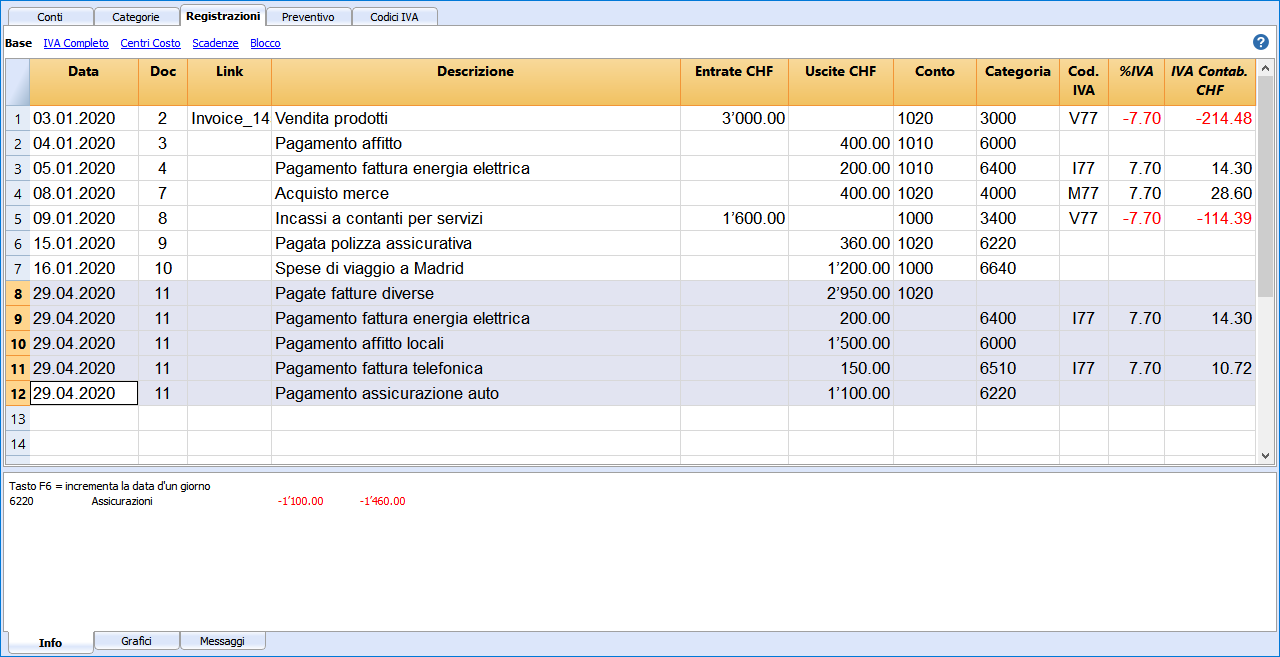
Task: Select the 'Acquisto merce' cell
Action: (475, 193)
